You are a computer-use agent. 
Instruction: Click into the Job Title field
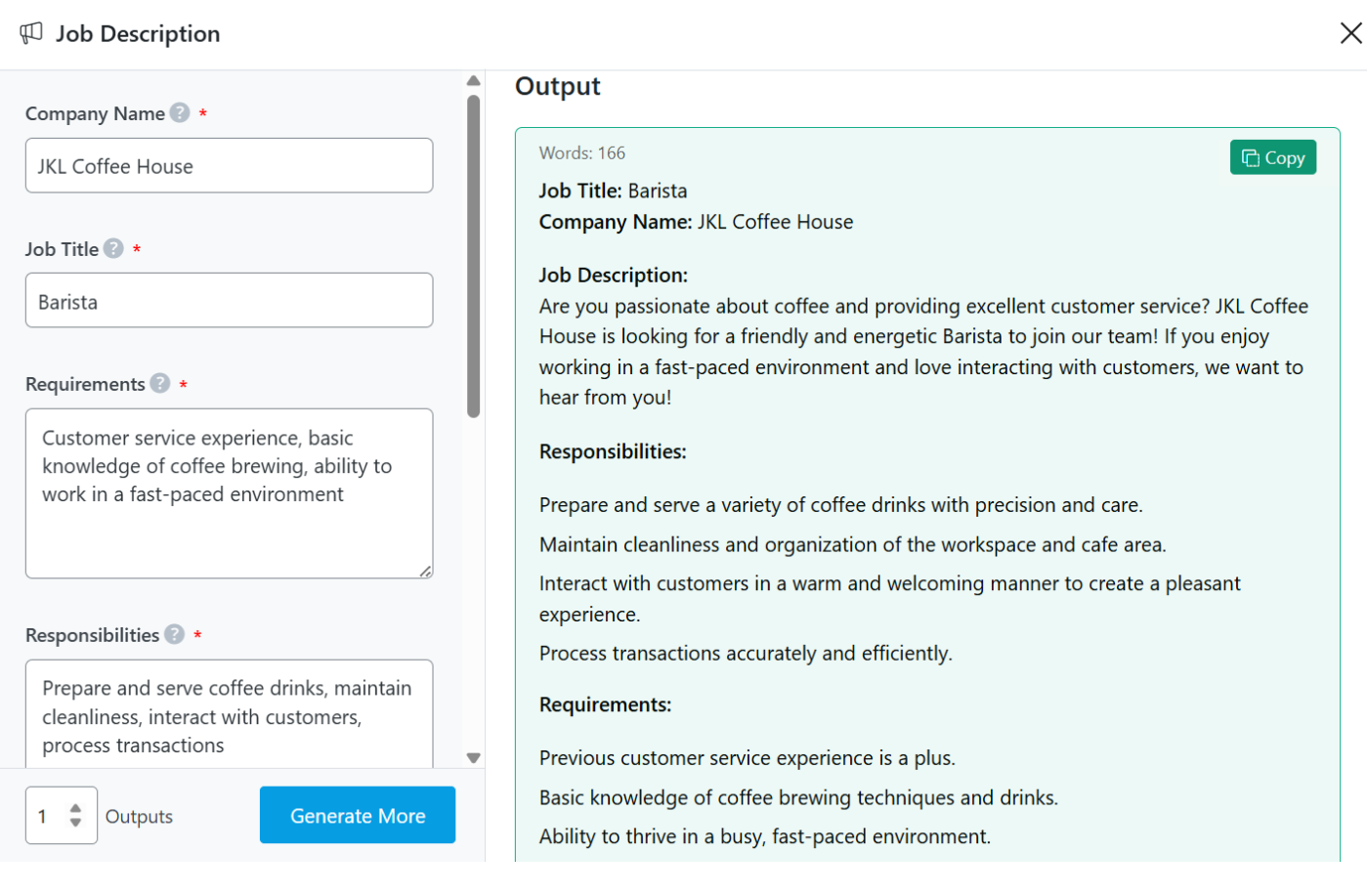tap(229, 301)
